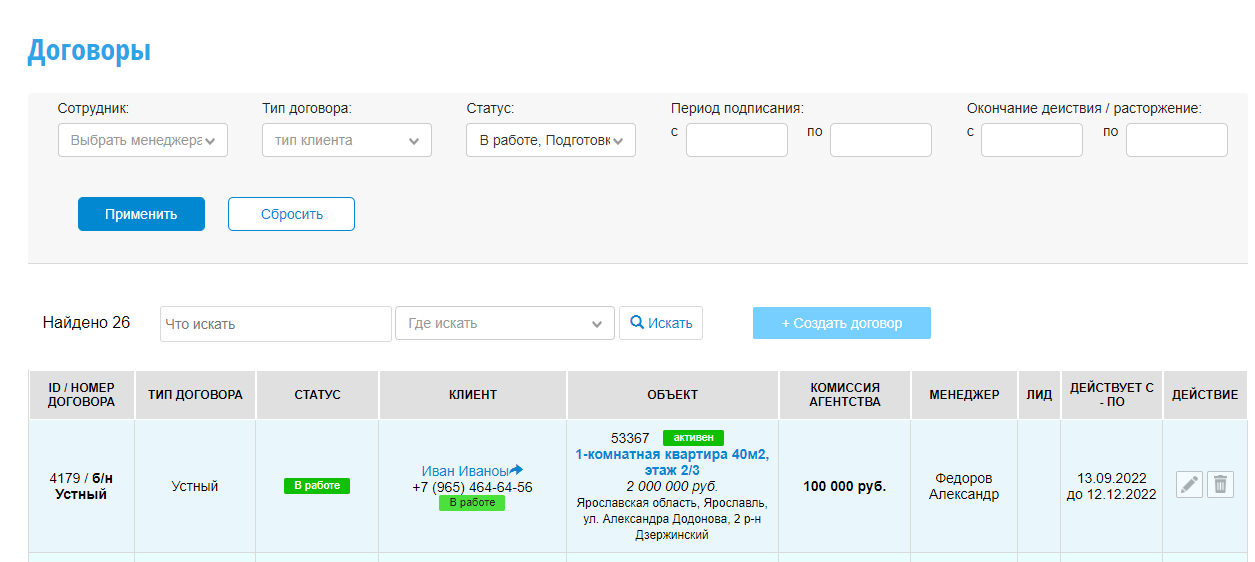
Task: Click the trash delete icon for contract 4179
Action: pos(1220,485)
